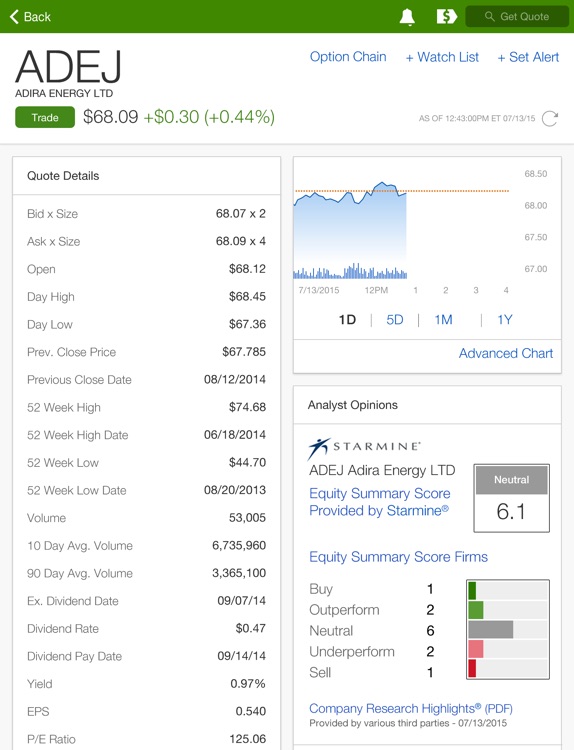This screenshot has height=750, width=574.
Task: Click the Ex. Dividend Date 09/07/14
Action: pyautogui.click(x=242, y=601)
